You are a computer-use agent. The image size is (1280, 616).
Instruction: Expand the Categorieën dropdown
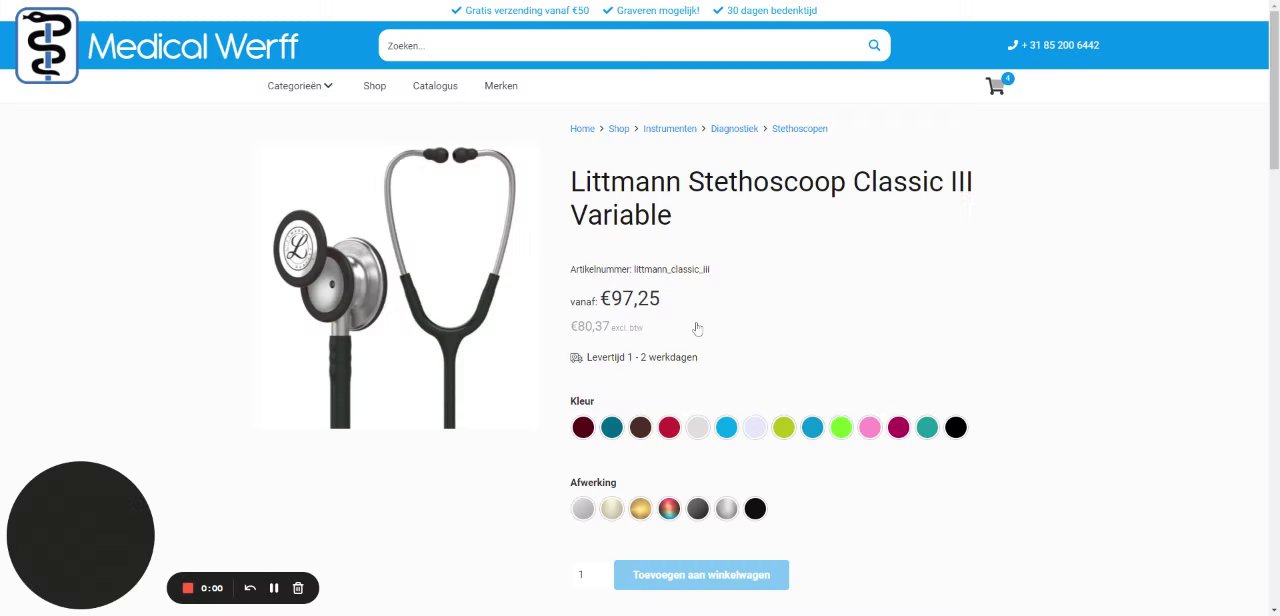(x=300, y=86)
